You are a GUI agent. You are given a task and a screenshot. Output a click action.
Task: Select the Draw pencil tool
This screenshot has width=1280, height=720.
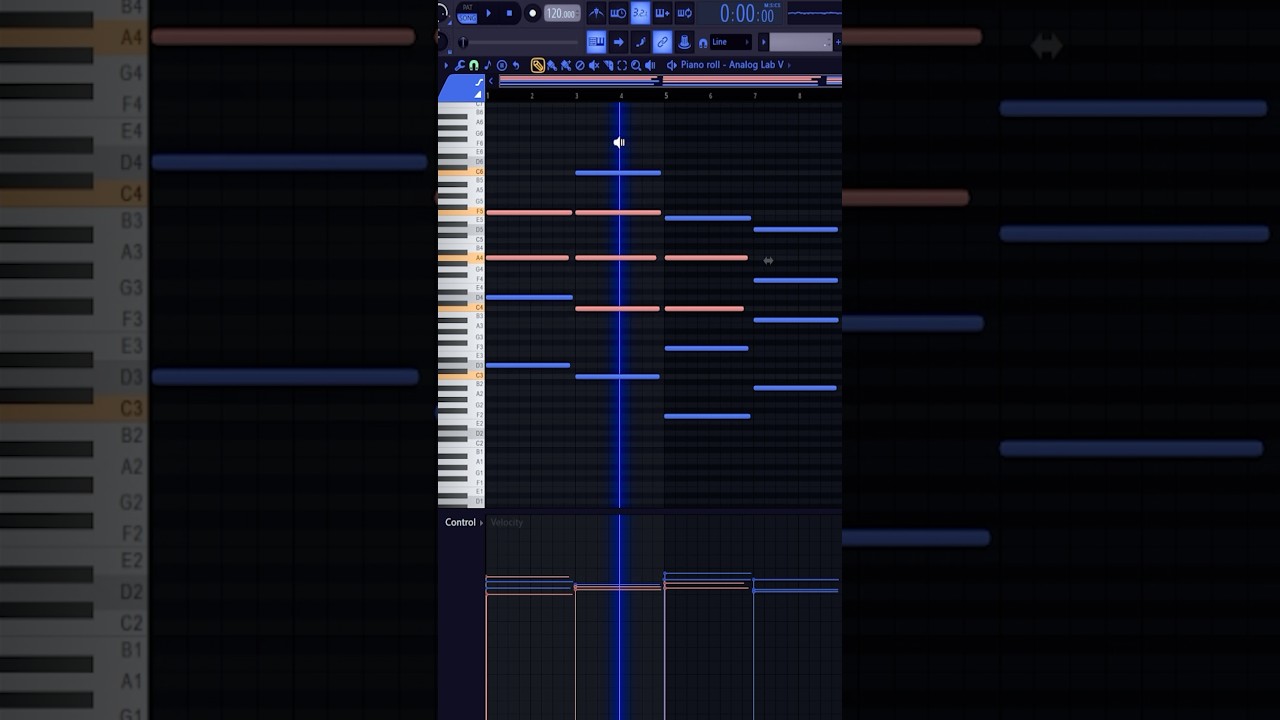pos(538,65)
